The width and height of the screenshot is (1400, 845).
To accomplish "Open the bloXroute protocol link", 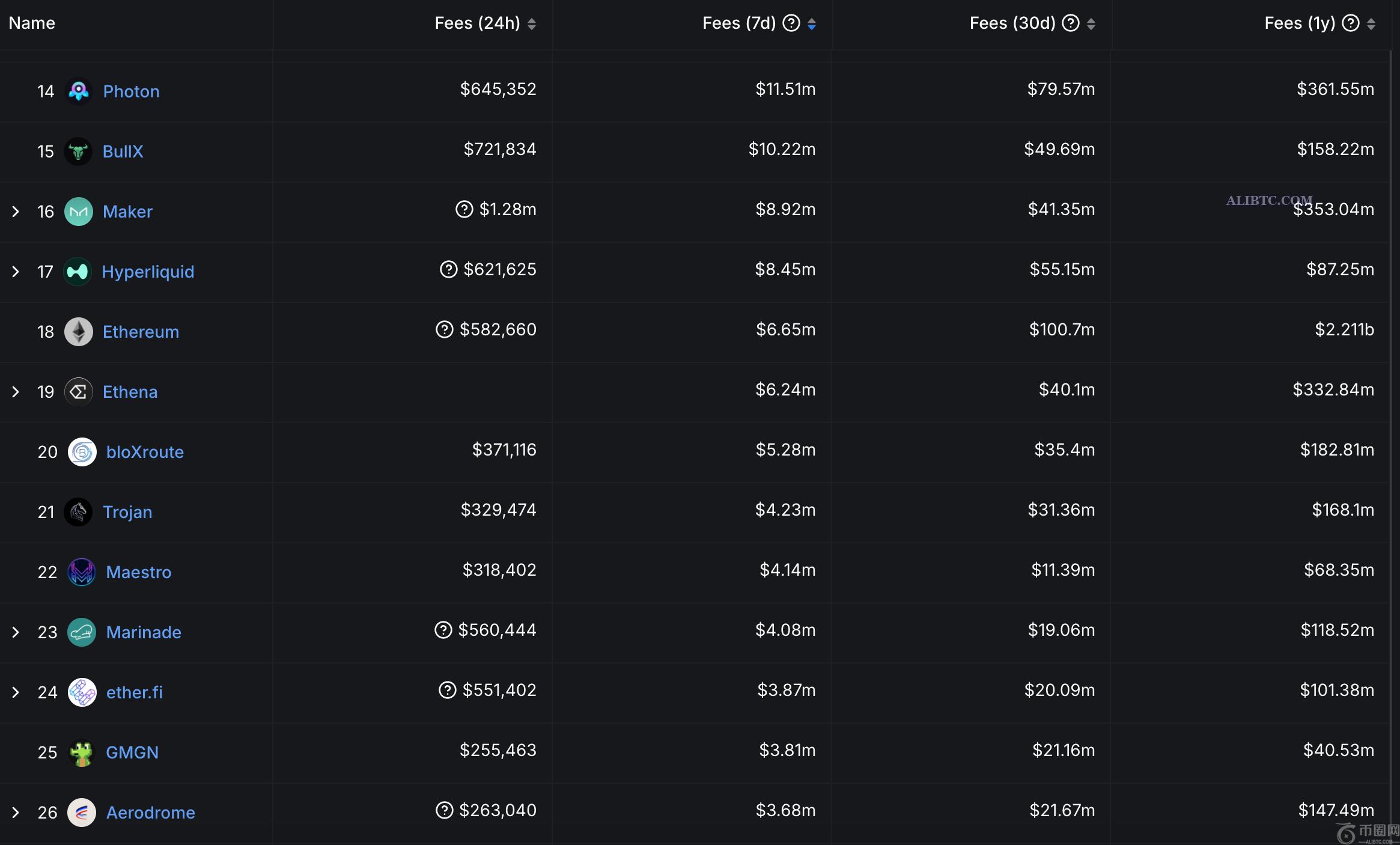I will (145, 452).
